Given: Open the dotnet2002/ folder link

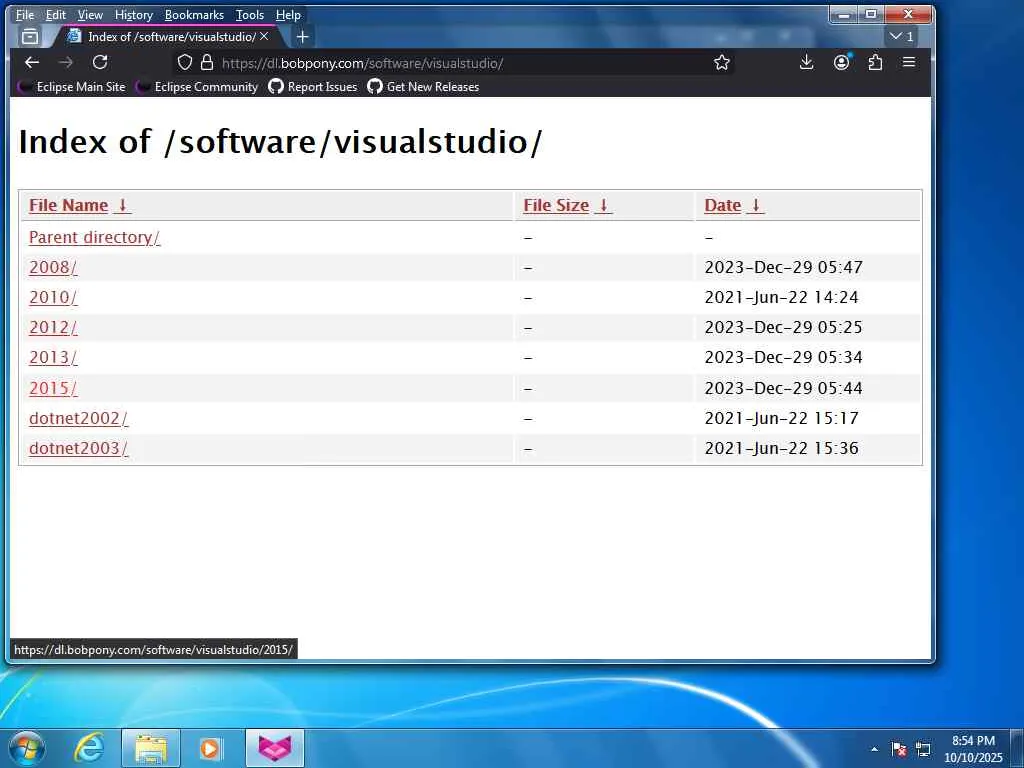Looking at the screenshot, I should tap(78, 418).
